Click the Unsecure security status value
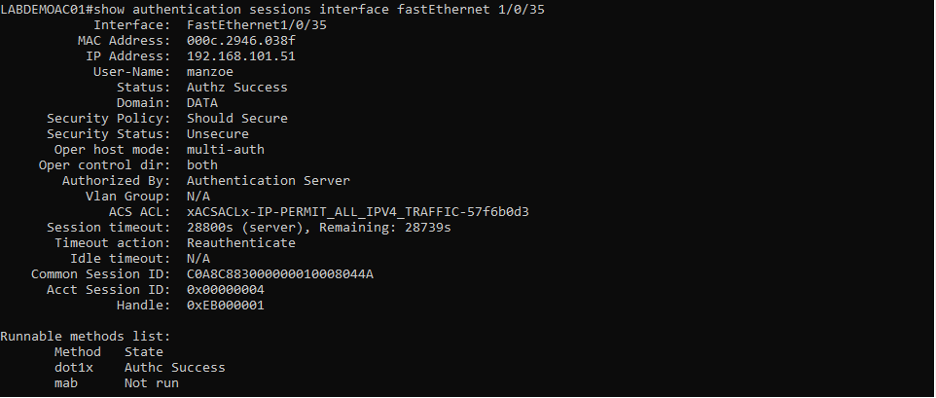This screenshot has height=398, width=936. pos(218,134)
